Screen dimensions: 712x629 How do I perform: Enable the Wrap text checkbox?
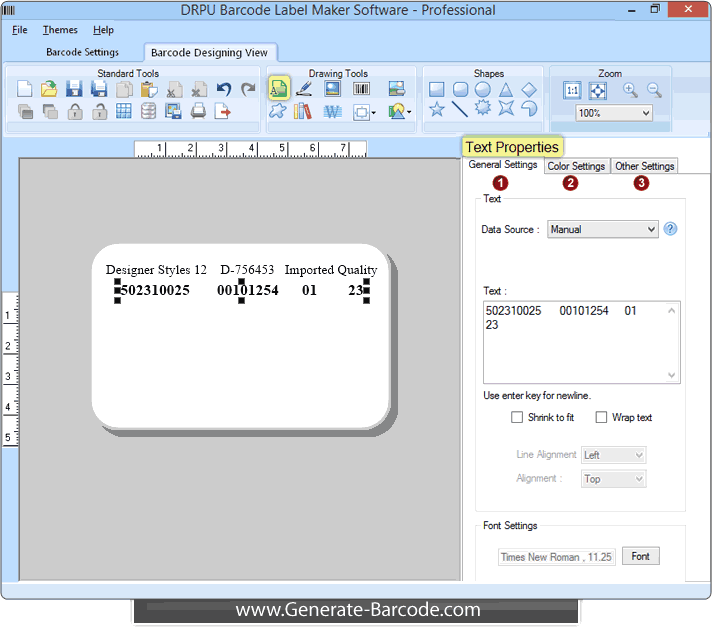point(601,417)
